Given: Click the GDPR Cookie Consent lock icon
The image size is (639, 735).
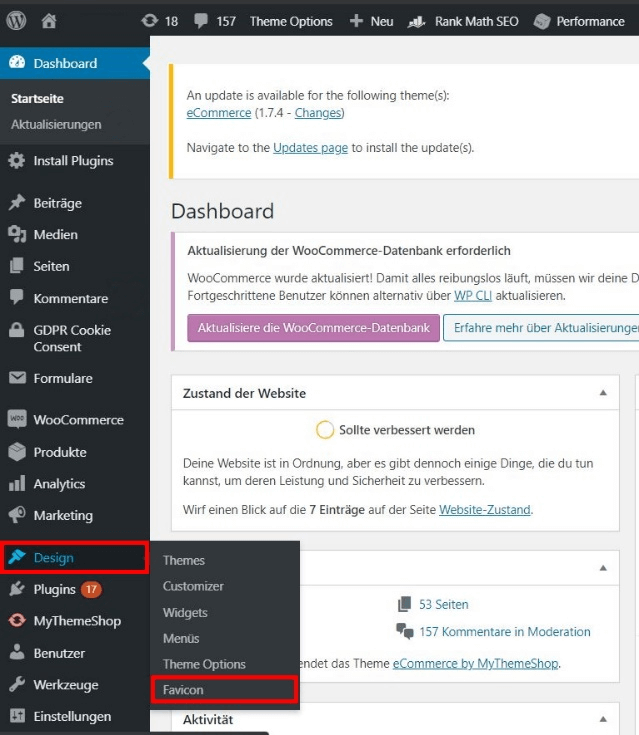Looking at the screenshot, I should (x=17, y=330).
